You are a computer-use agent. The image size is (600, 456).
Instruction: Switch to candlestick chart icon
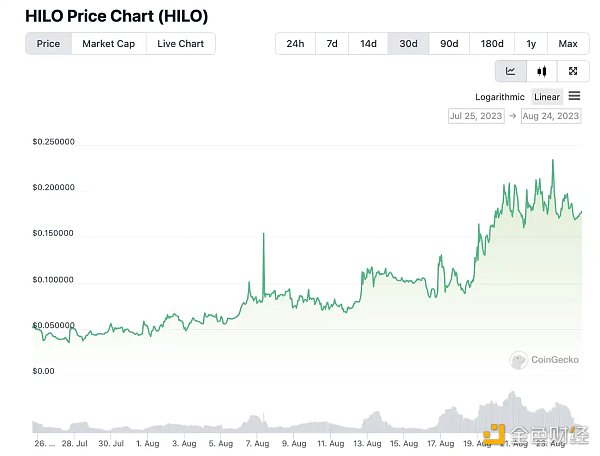coord(542,71)
